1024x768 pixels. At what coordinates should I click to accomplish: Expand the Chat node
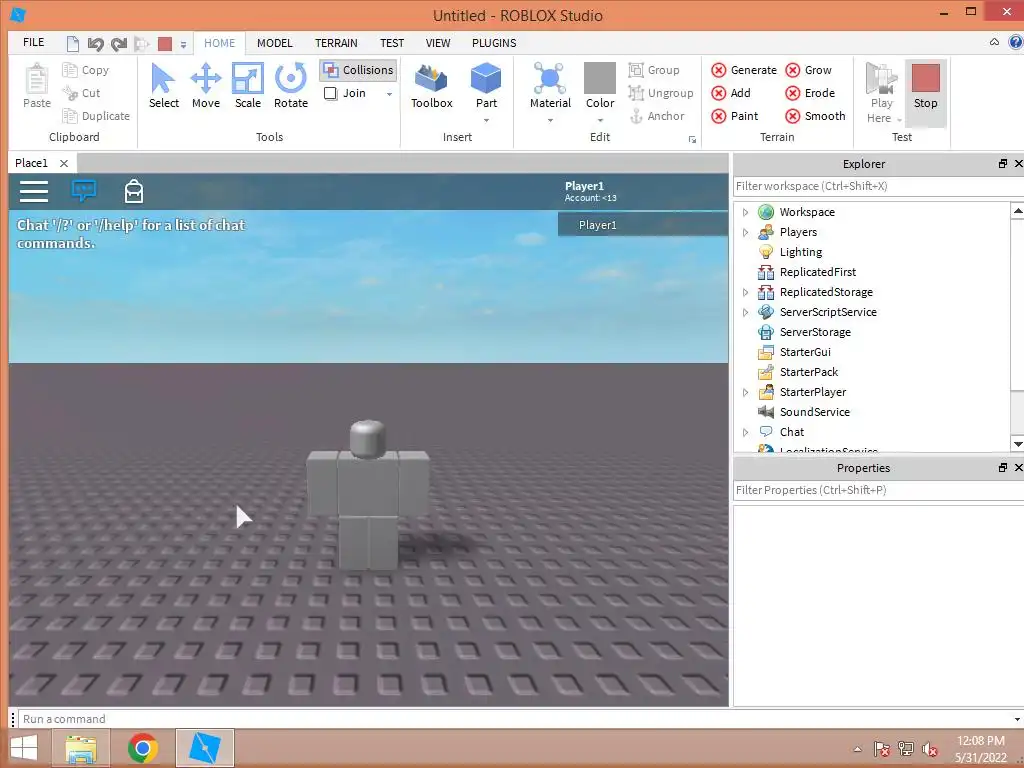(745, 432)
